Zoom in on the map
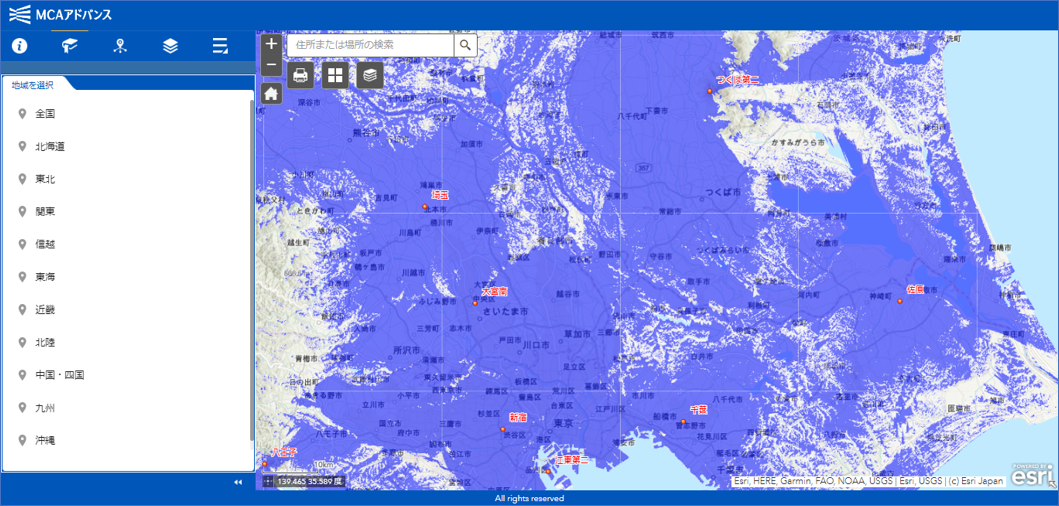This screenshot has width=1059, height=506. pos(271,44)
